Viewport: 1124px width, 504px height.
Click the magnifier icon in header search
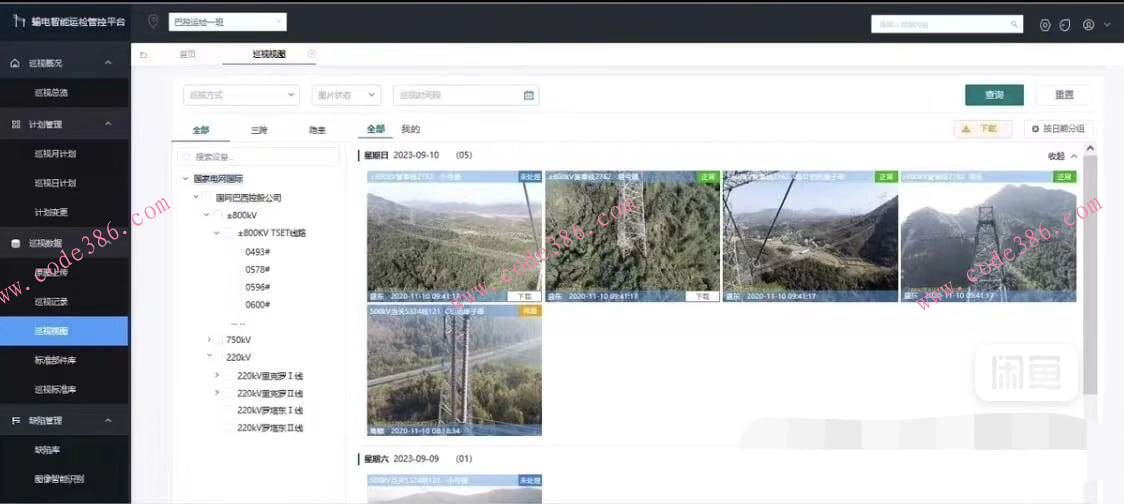click(x=1014, y=24)
